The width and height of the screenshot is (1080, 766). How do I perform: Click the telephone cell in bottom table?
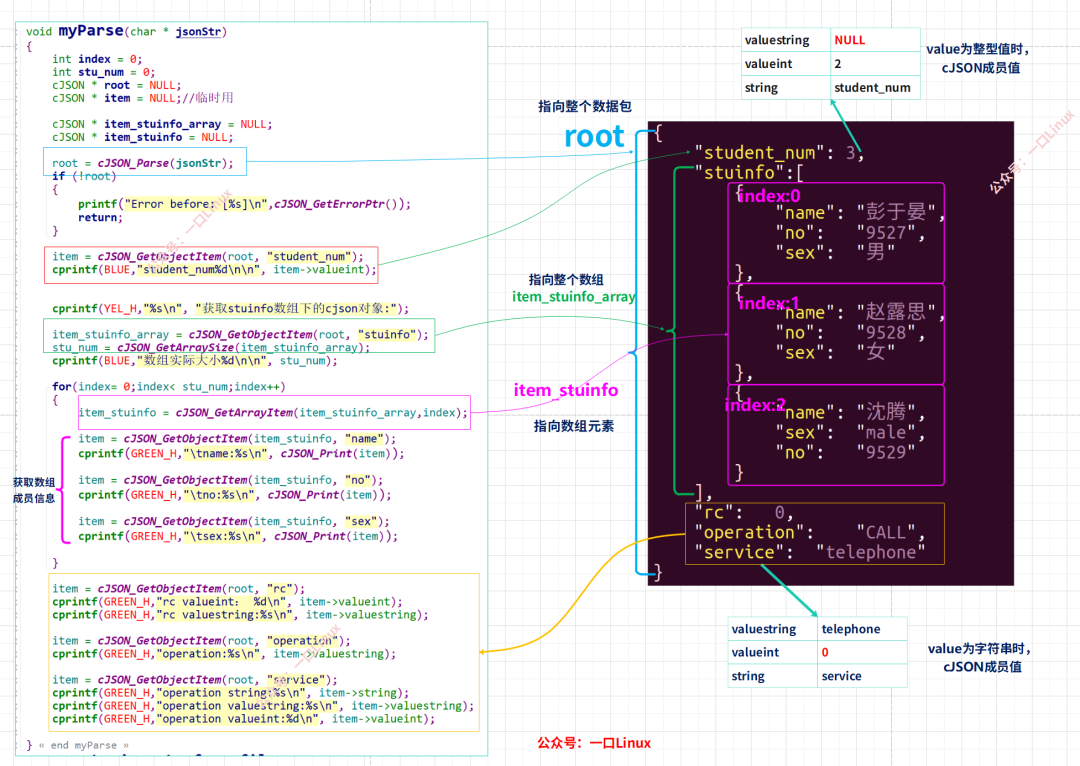pyautogui.click(x=862, y=629)
